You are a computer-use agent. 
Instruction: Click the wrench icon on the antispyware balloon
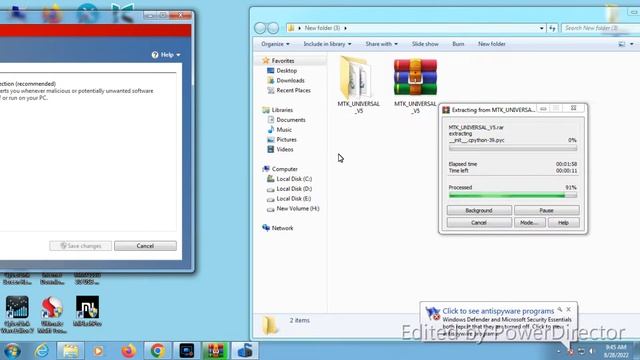[x=560, y=309]
